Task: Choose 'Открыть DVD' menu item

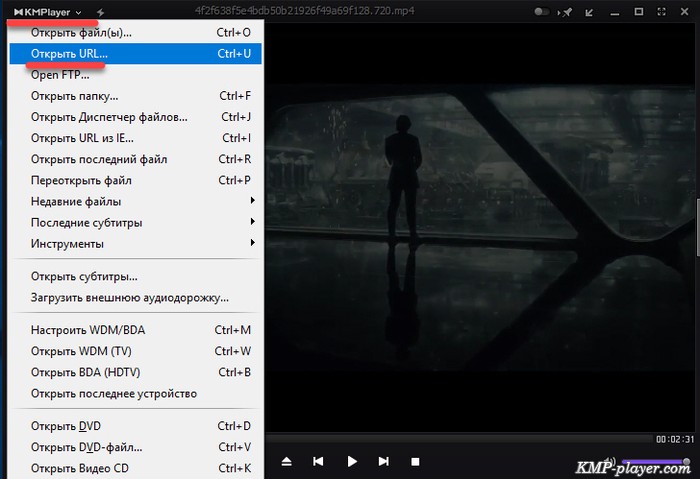Action: pyautogui.click(x=135, y=426)
